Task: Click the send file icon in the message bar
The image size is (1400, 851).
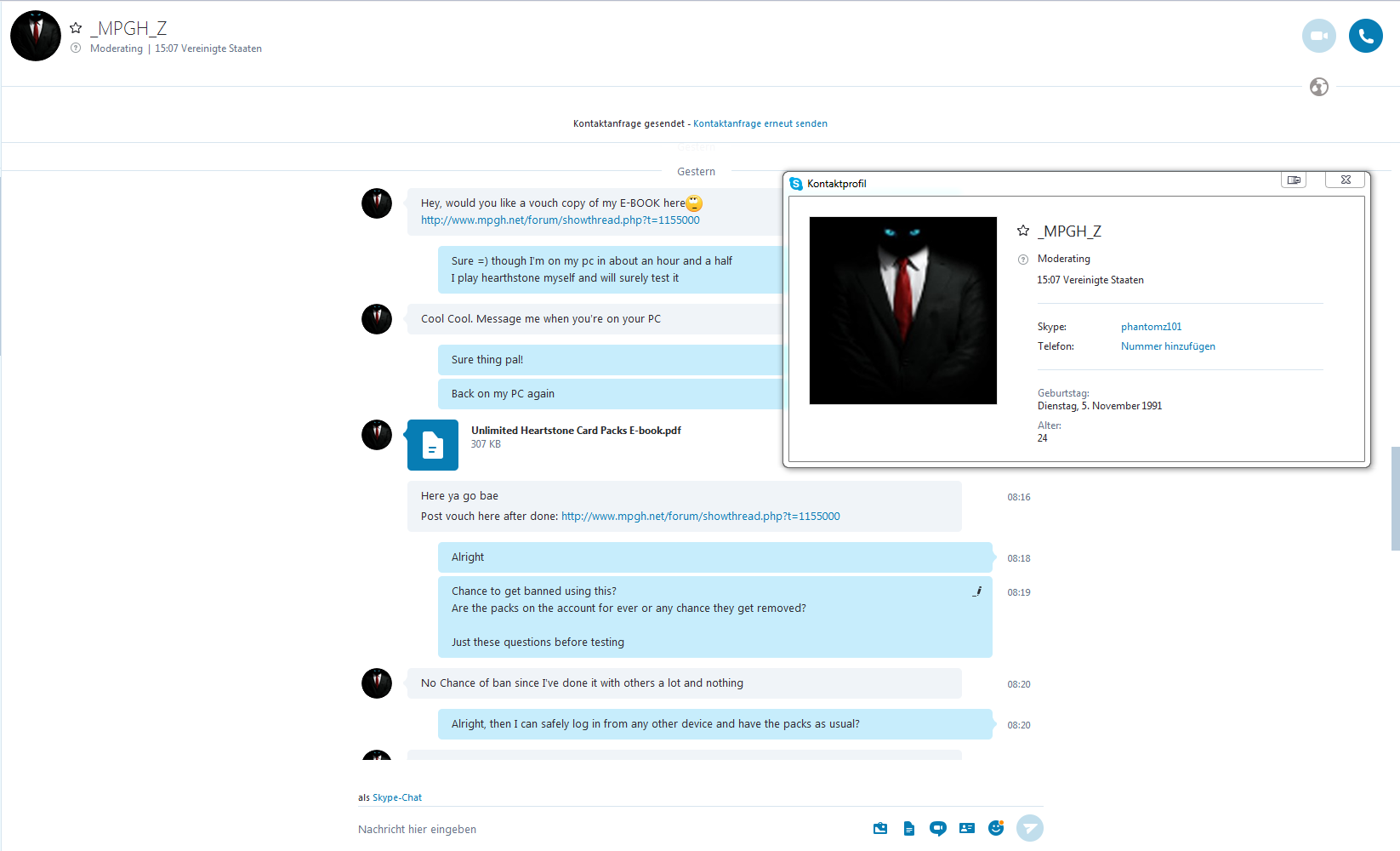Action: (909, 828)
